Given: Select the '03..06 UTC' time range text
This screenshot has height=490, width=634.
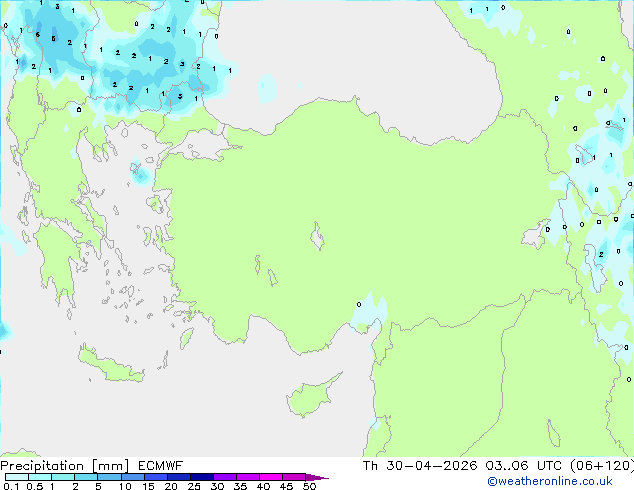Looking at the screenshot, I should coord(524,466).
